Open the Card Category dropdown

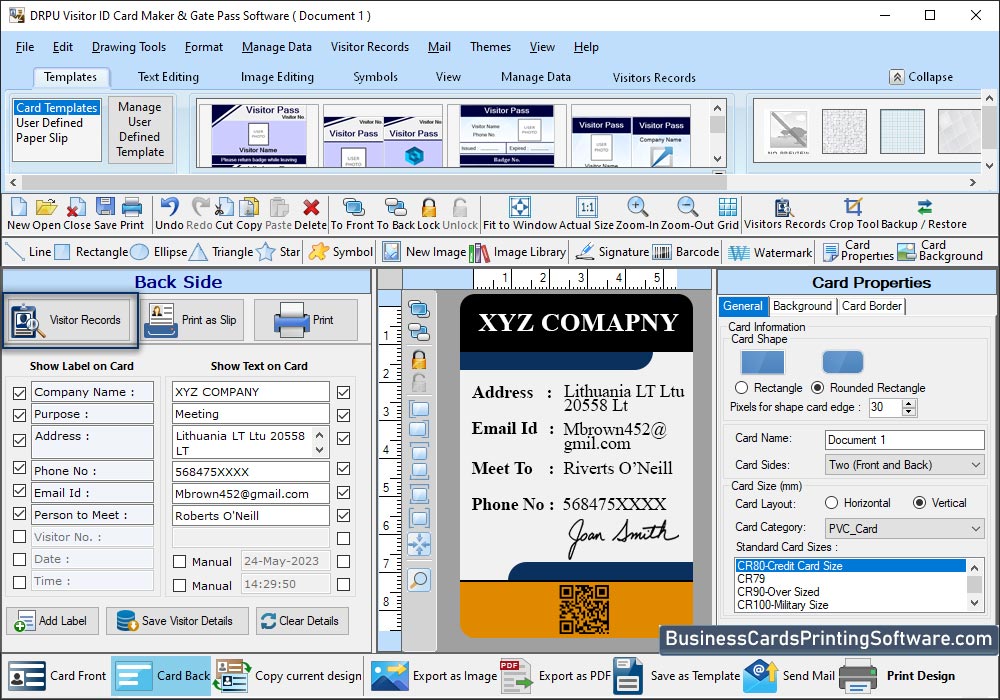click(904, 529)
